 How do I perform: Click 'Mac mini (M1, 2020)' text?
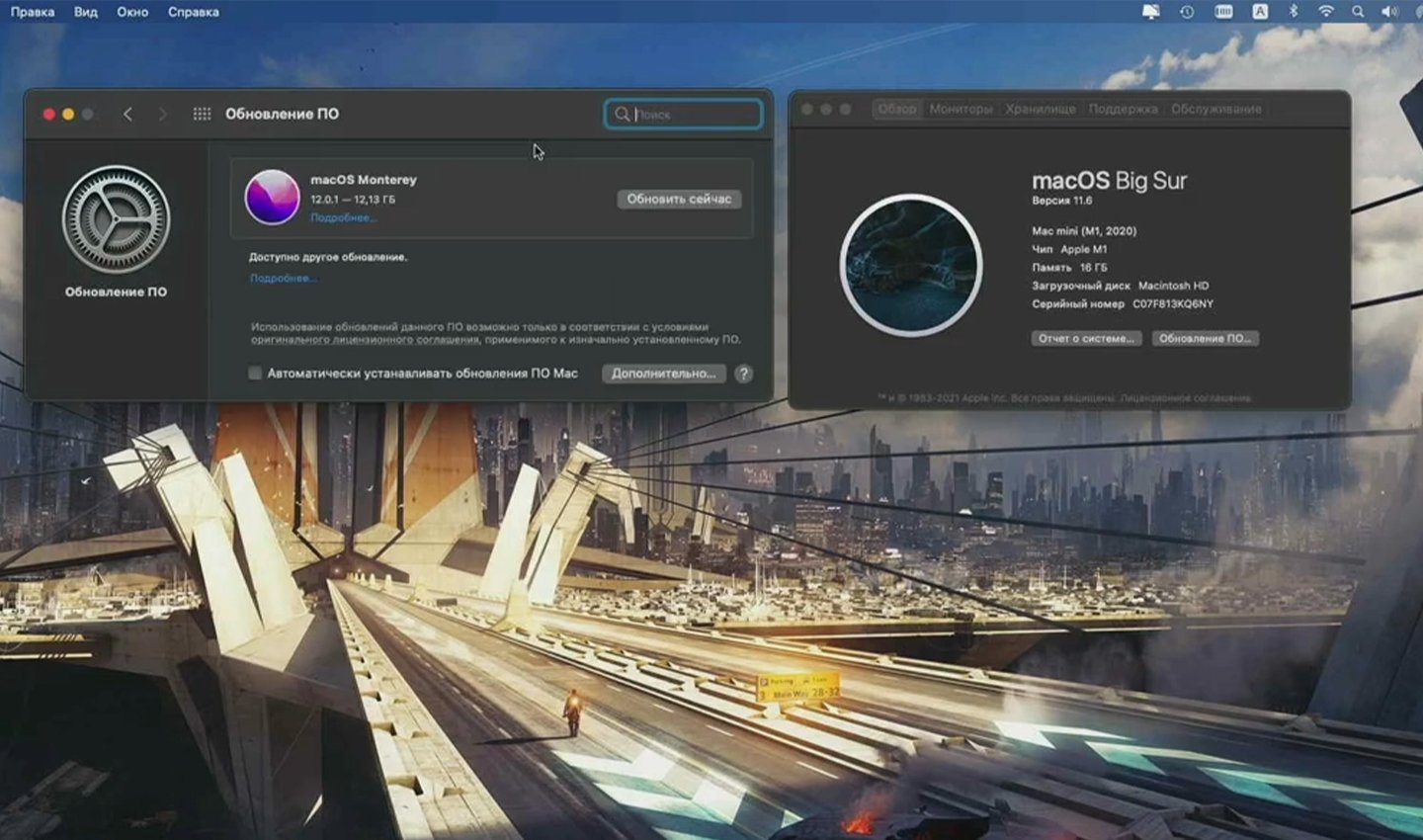[1084, 231]
